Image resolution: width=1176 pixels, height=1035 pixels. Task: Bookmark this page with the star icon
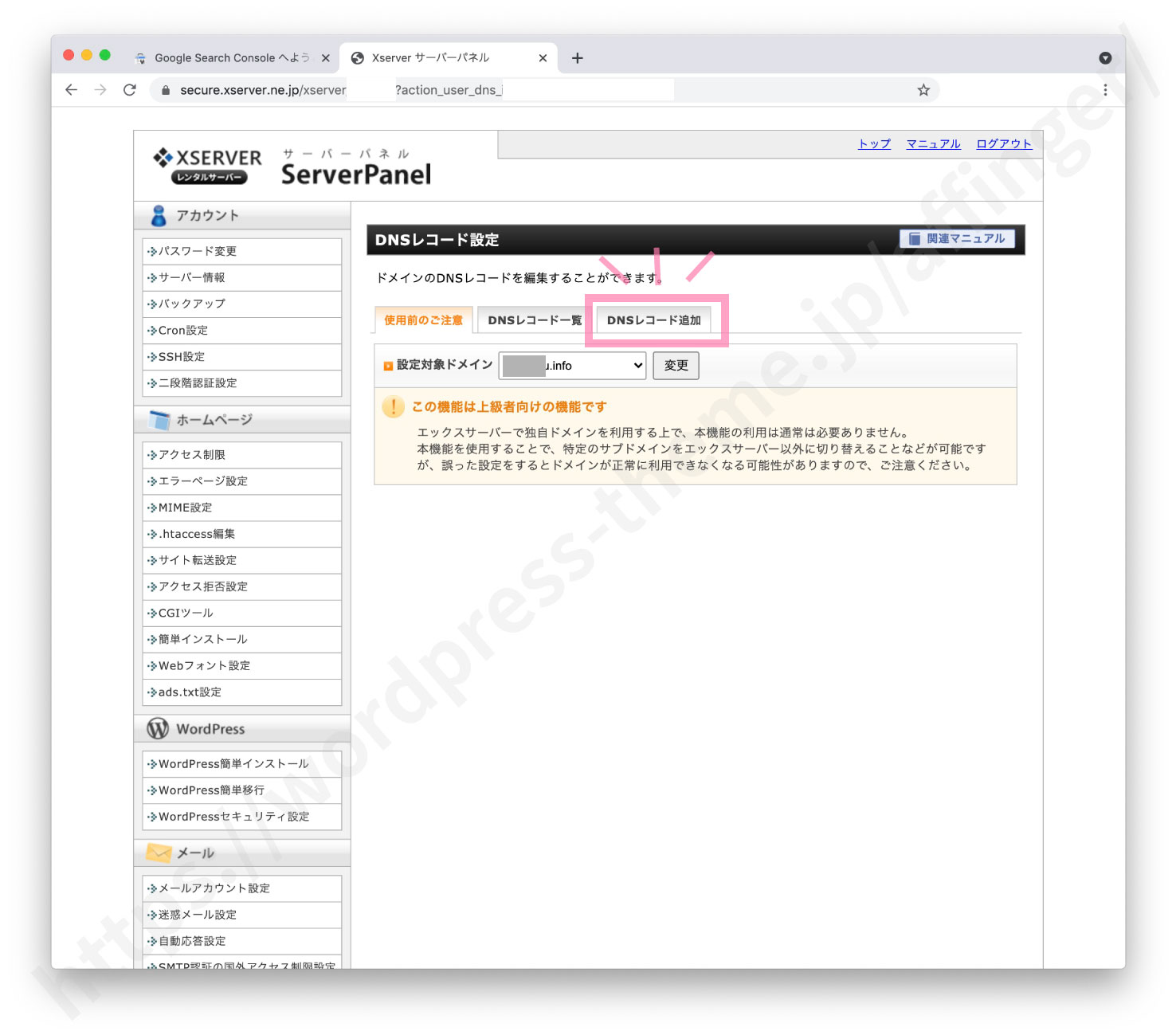pos(923,90)
